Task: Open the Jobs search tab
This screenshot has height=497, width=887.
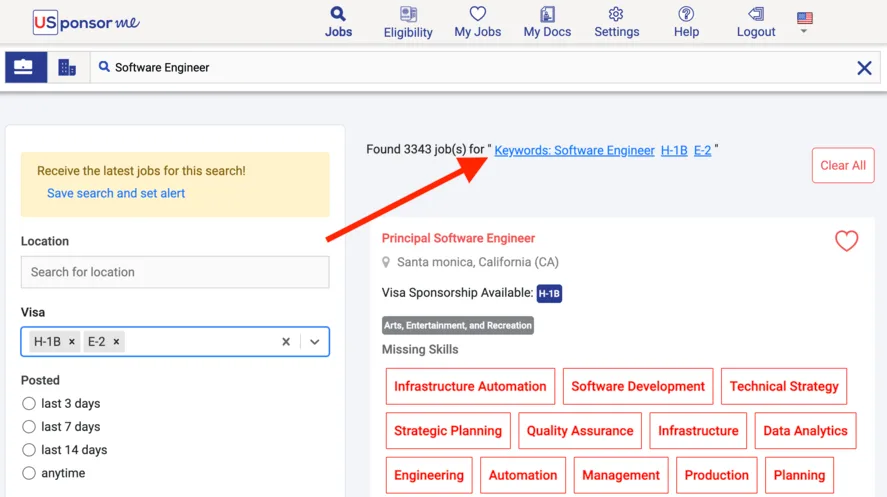Action: (x=338, y=22)
